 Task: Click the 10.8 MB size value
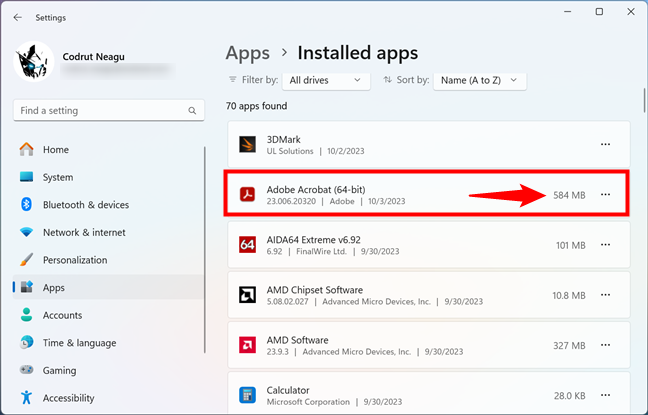click(x=569, y=296)
